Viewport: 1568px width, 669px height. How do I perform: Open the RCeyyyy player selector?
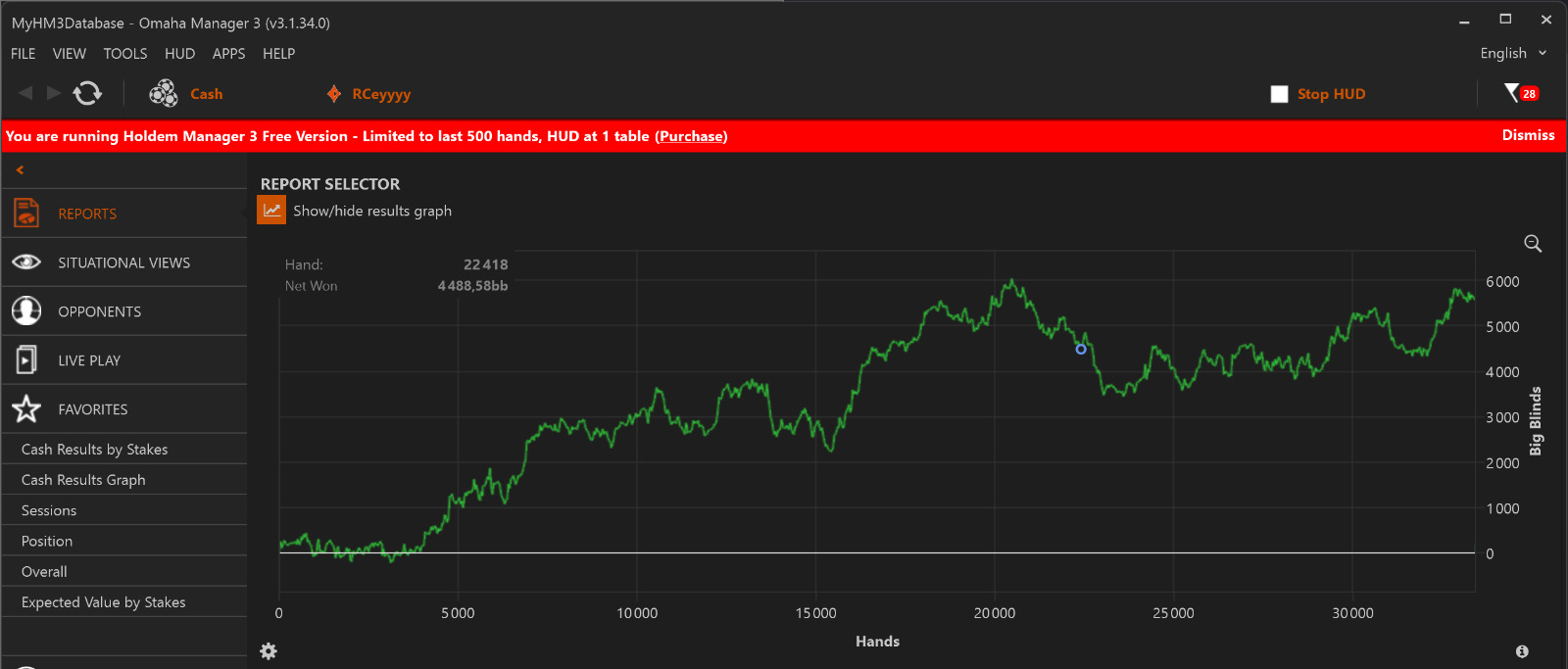click(380, 94)
